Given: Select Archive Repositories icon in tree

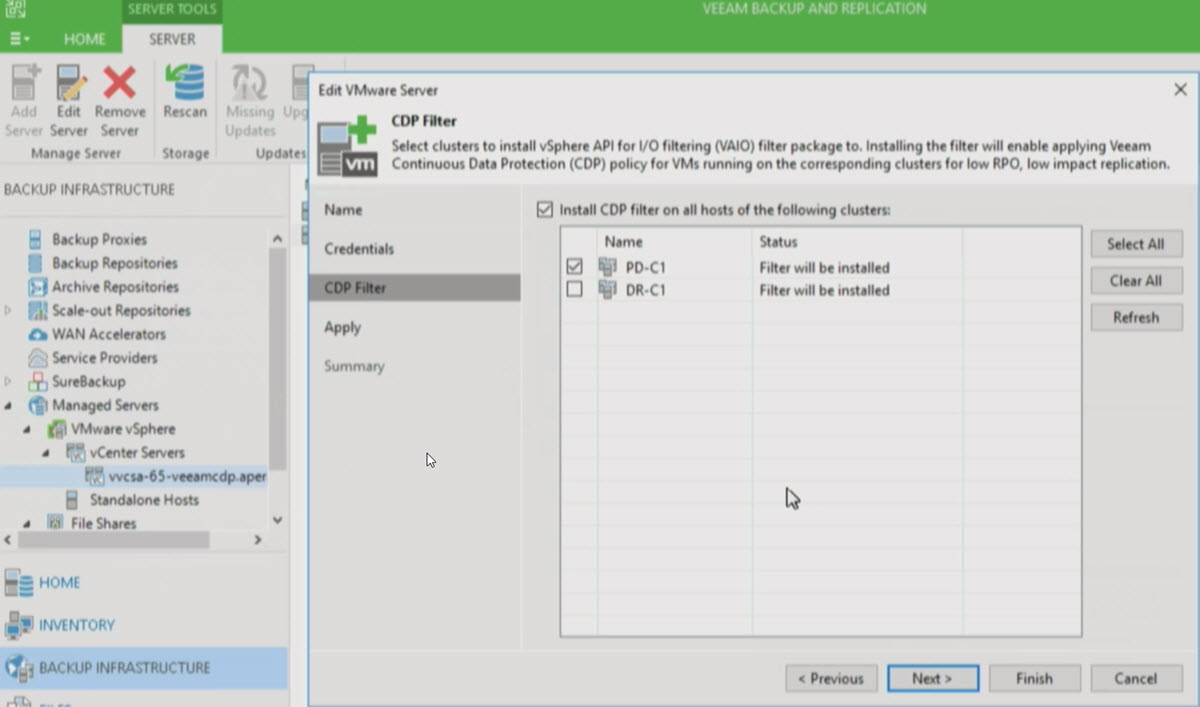Looking at the screenshot, I should coord(37,287).
